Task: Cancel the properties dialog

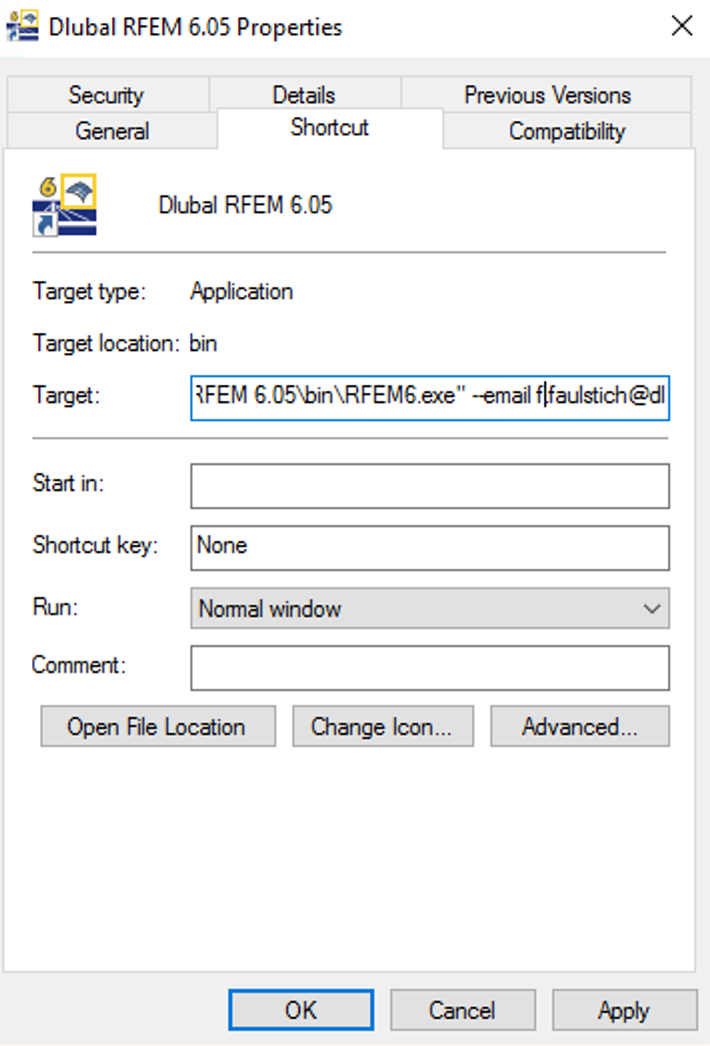Action: pyautogui.click(x=462, y=1010)
